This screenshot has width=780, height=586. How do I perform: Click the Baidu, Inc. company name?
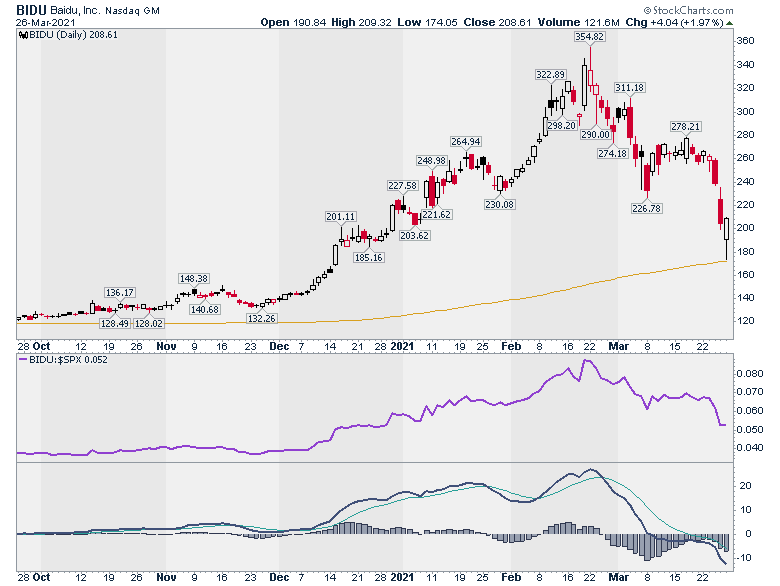[75, 10]
